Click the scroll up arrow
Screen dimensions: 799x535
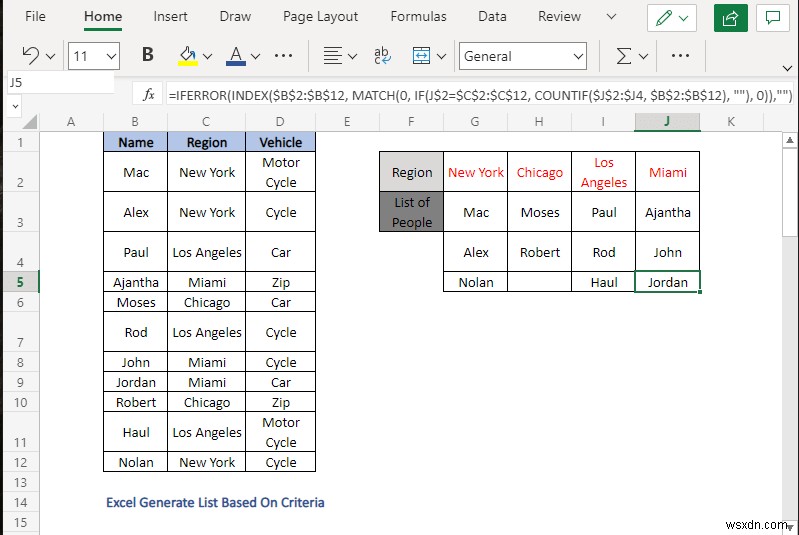789,140
